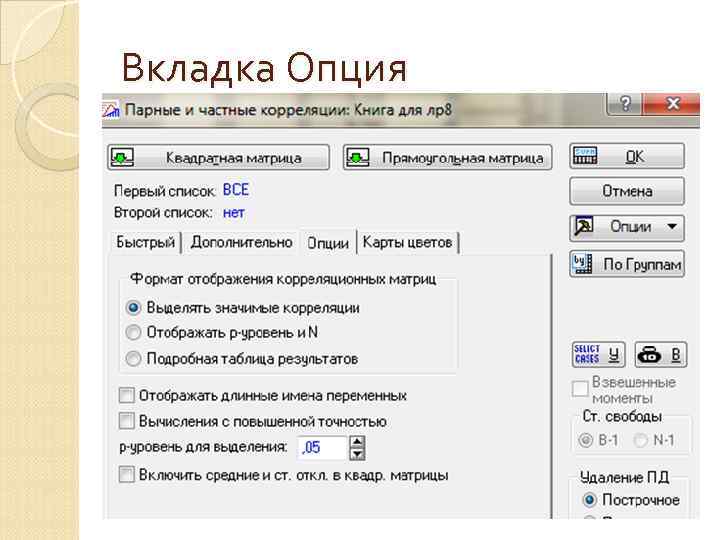Screen dimensions: 720x540
Task: Click the weight button marked B
Action: 660,354
